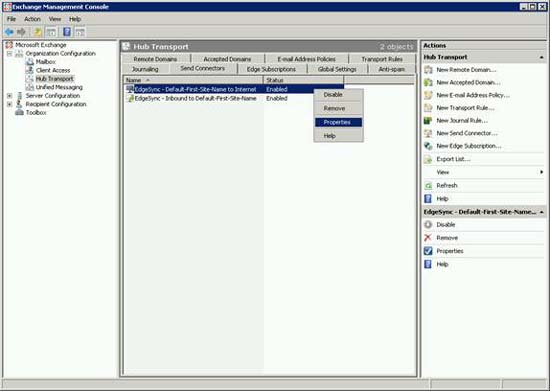Switch to the Accepted Domains tab
The height and width of the screenshot is (391, 550).
coord(227,59)
